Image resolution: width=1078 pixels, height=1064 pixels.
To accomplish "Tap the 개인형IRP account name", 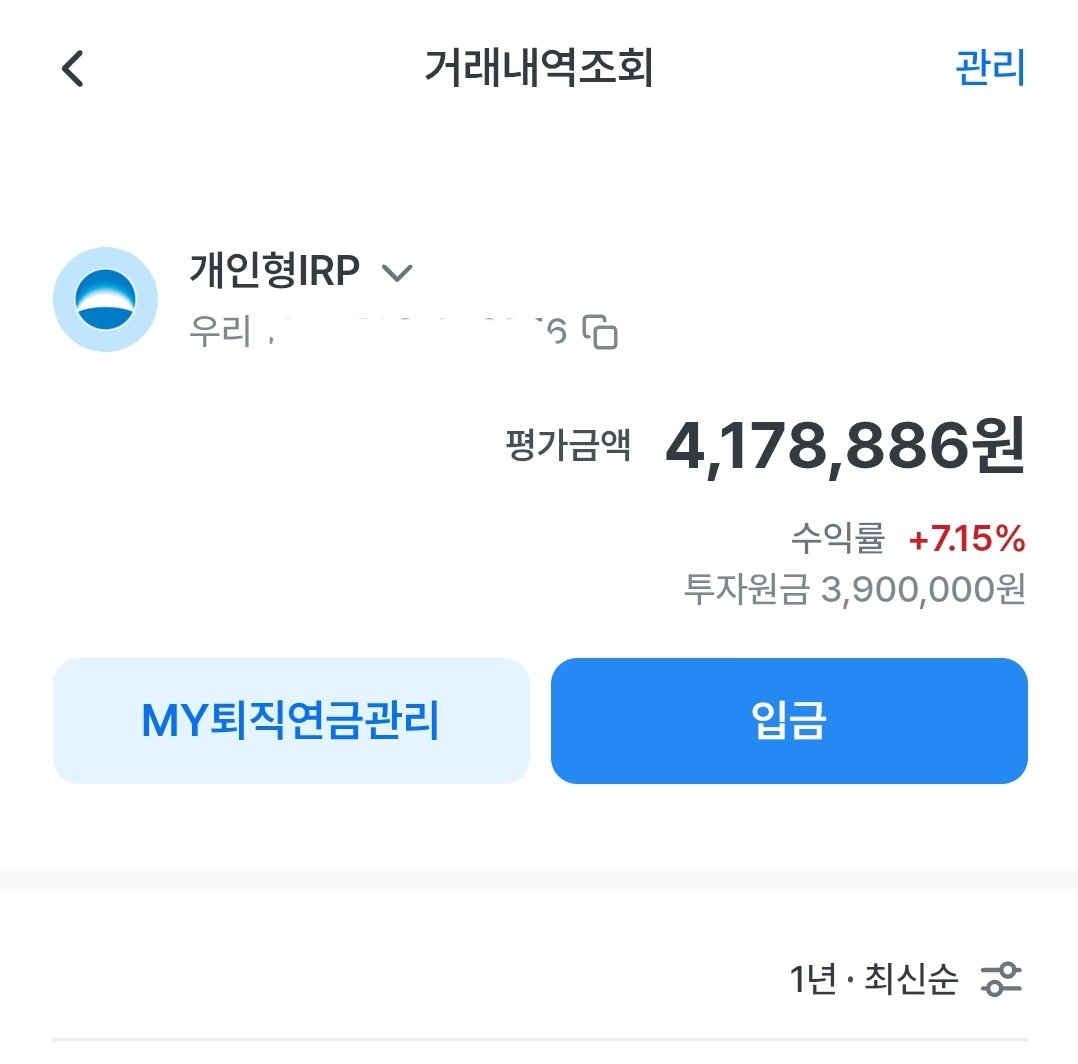I will [274, 271].
